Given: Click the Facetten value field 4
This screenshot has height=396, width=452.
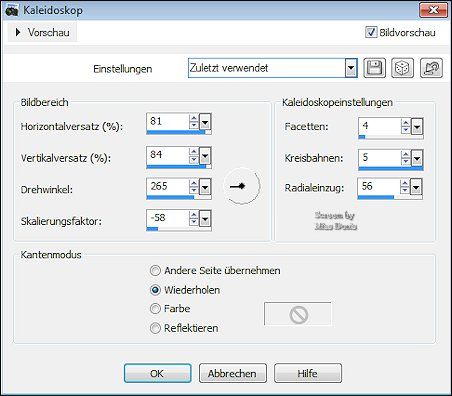Looking at the screenshot, I should pos(379,126).
